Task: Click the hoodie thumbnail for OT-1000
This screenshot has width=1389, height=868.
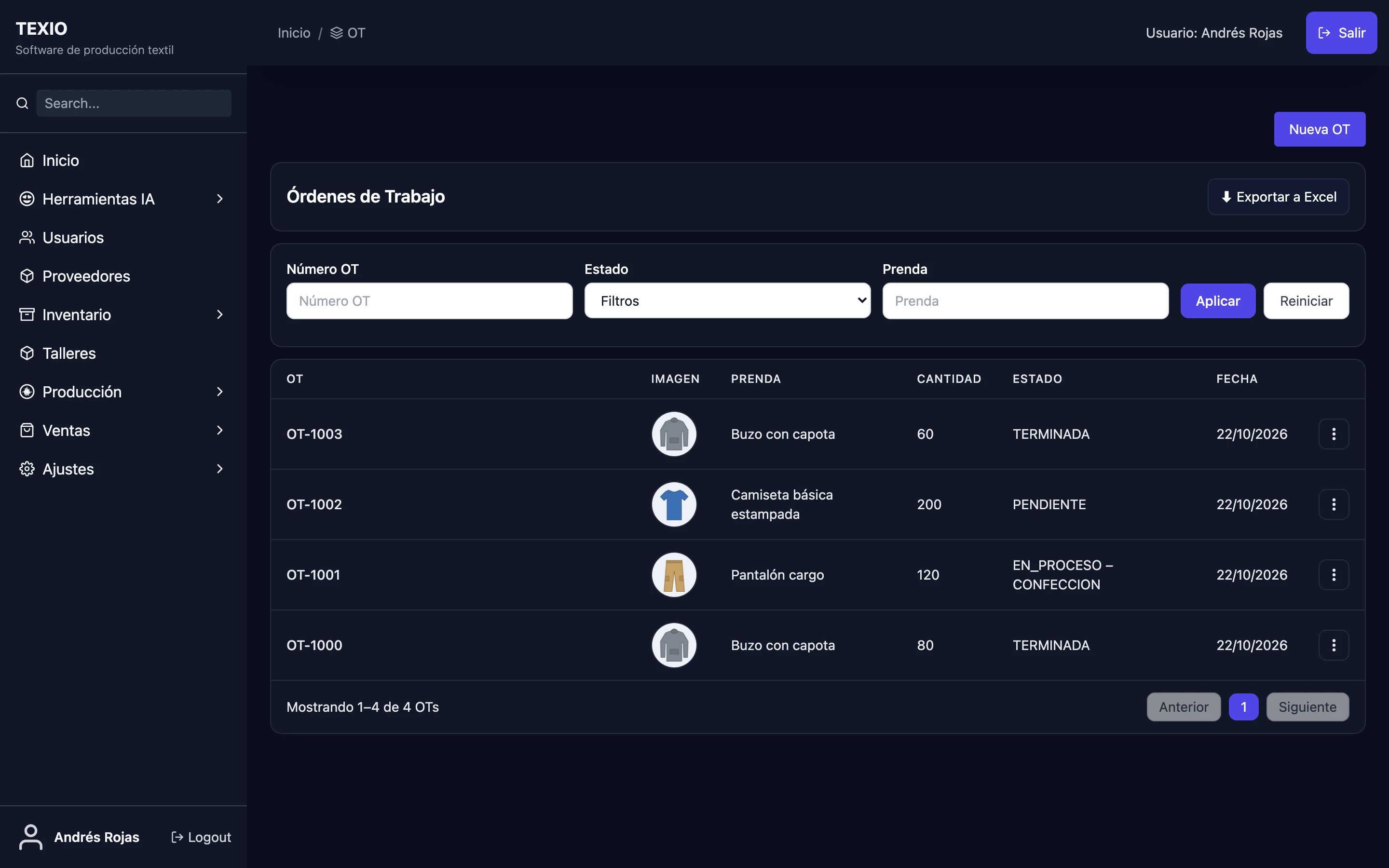Action: pyautogui.click(x=674, y=645)
